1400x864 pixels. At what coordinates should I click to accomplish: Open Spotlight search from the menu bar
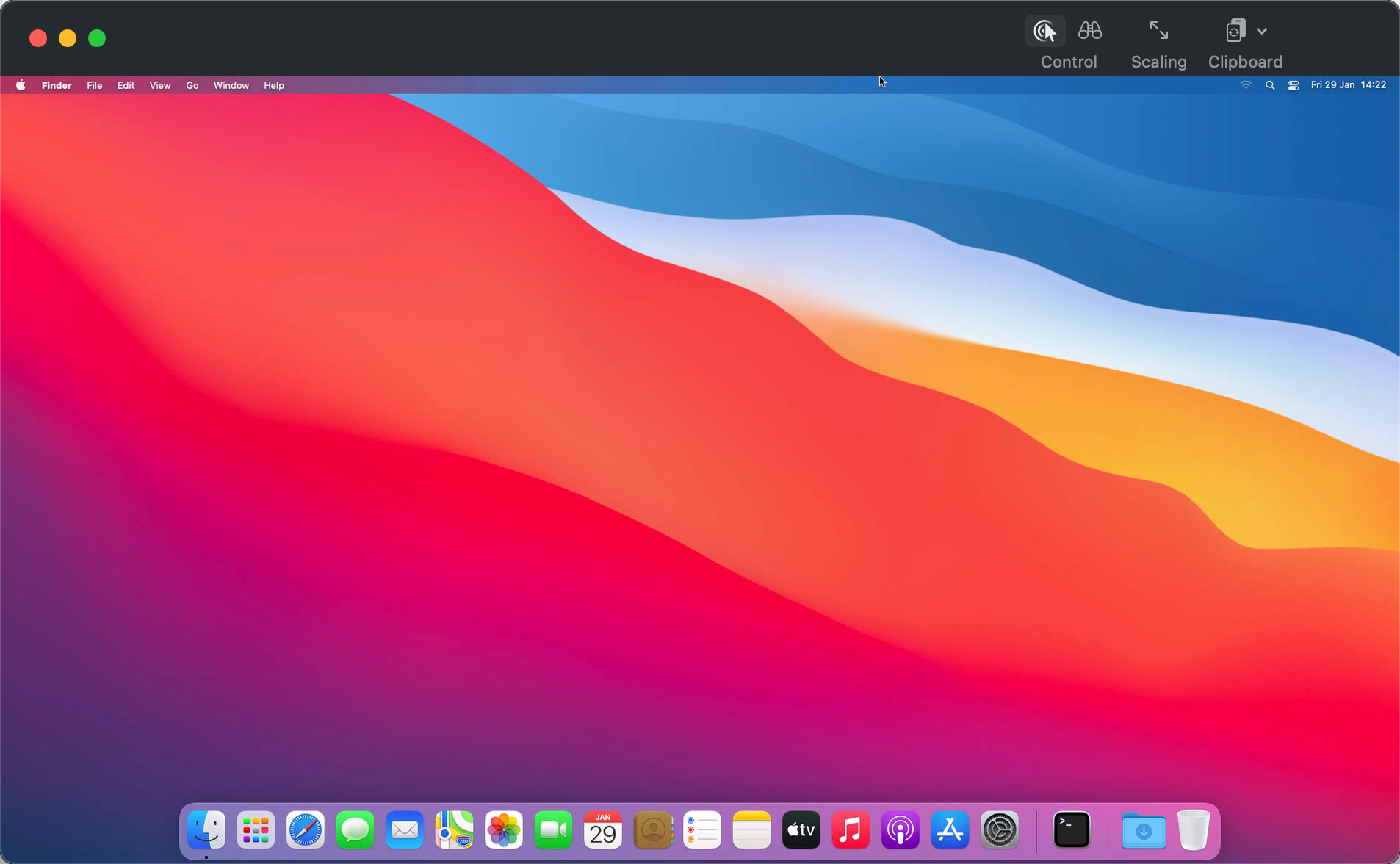pyautogui.click(x=1270, y=85)
